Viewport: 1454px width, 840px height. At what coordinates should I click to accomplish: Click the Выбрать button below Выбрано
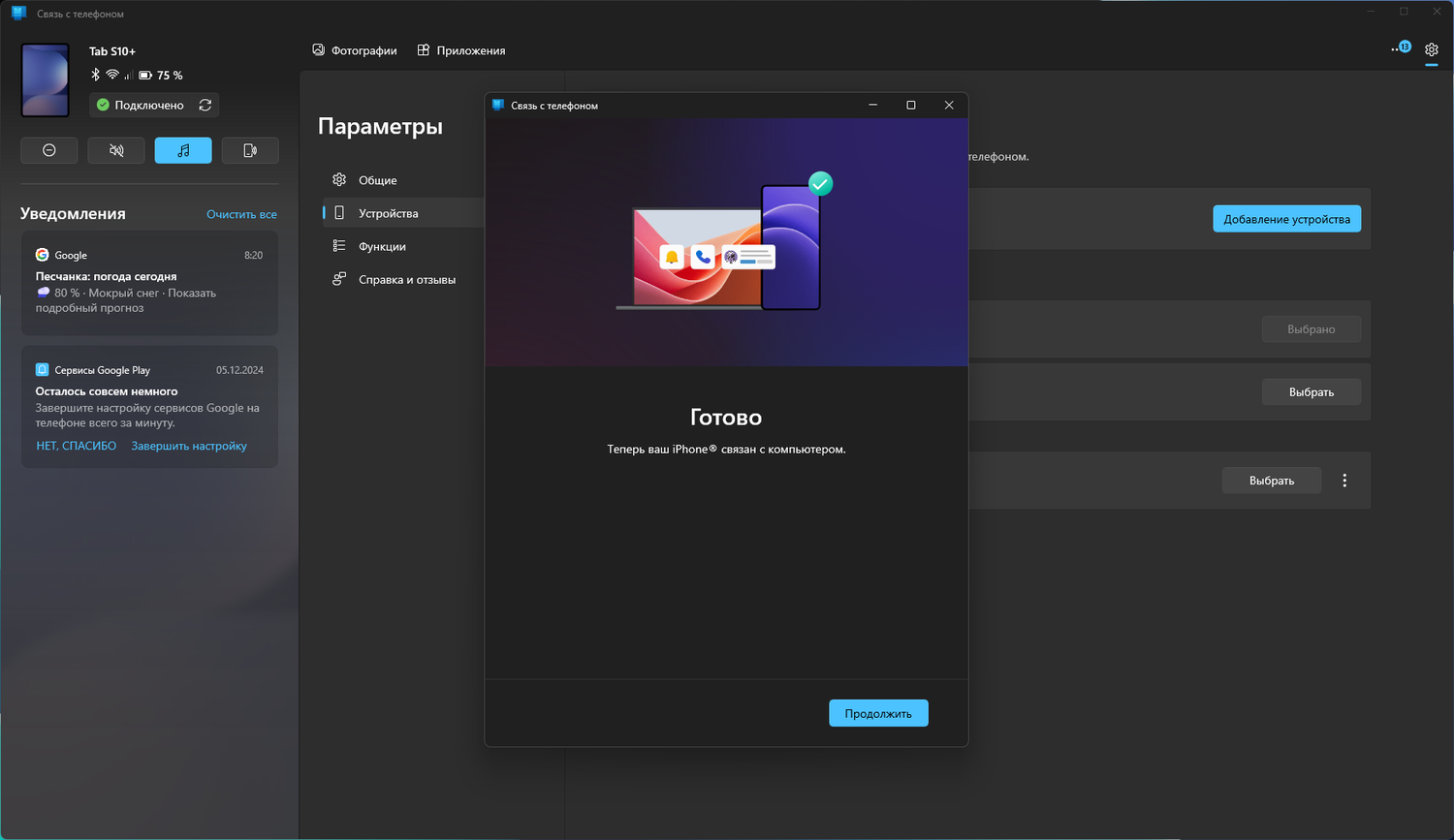coord(1312,392)
